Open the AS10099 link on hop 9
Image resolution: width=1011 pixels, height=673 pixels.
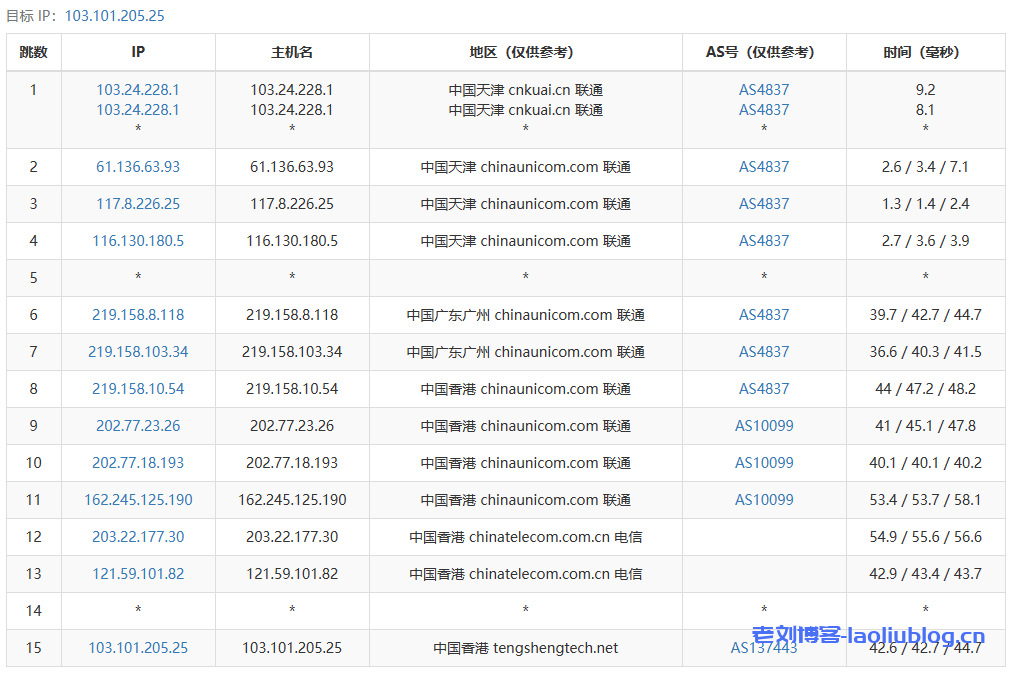click(763, 426)
